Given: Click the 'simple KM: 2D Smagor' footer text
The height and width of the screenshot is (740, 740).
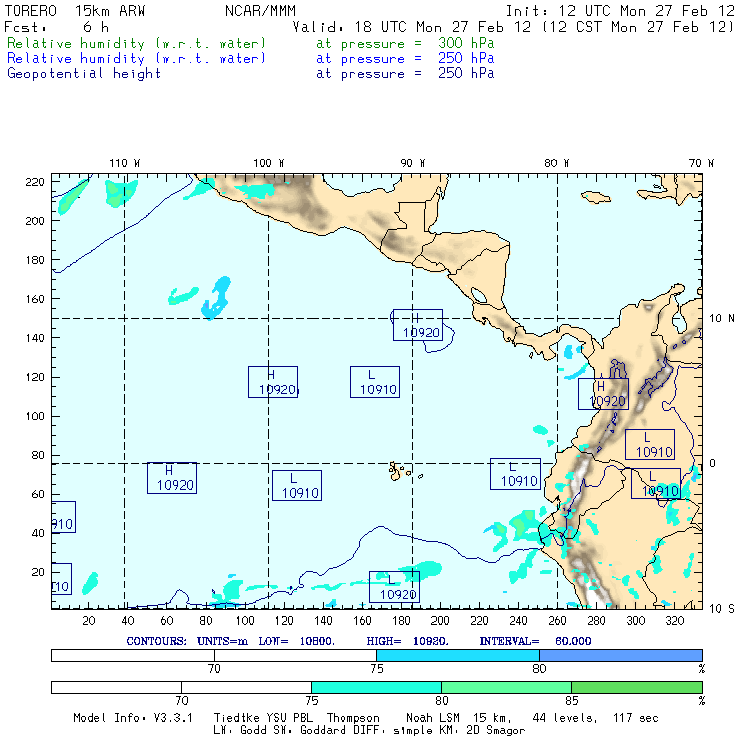Looking at the screenshot, I should tap(459, 731).
